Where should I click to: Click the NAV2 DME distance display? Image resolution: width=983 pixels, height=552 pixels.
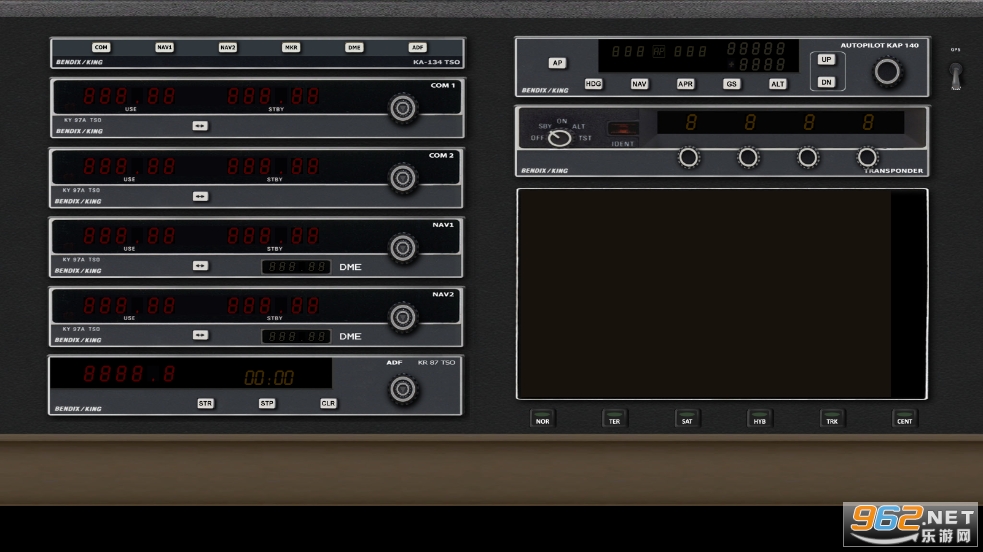pyautogui.click(x=296, y=336)
